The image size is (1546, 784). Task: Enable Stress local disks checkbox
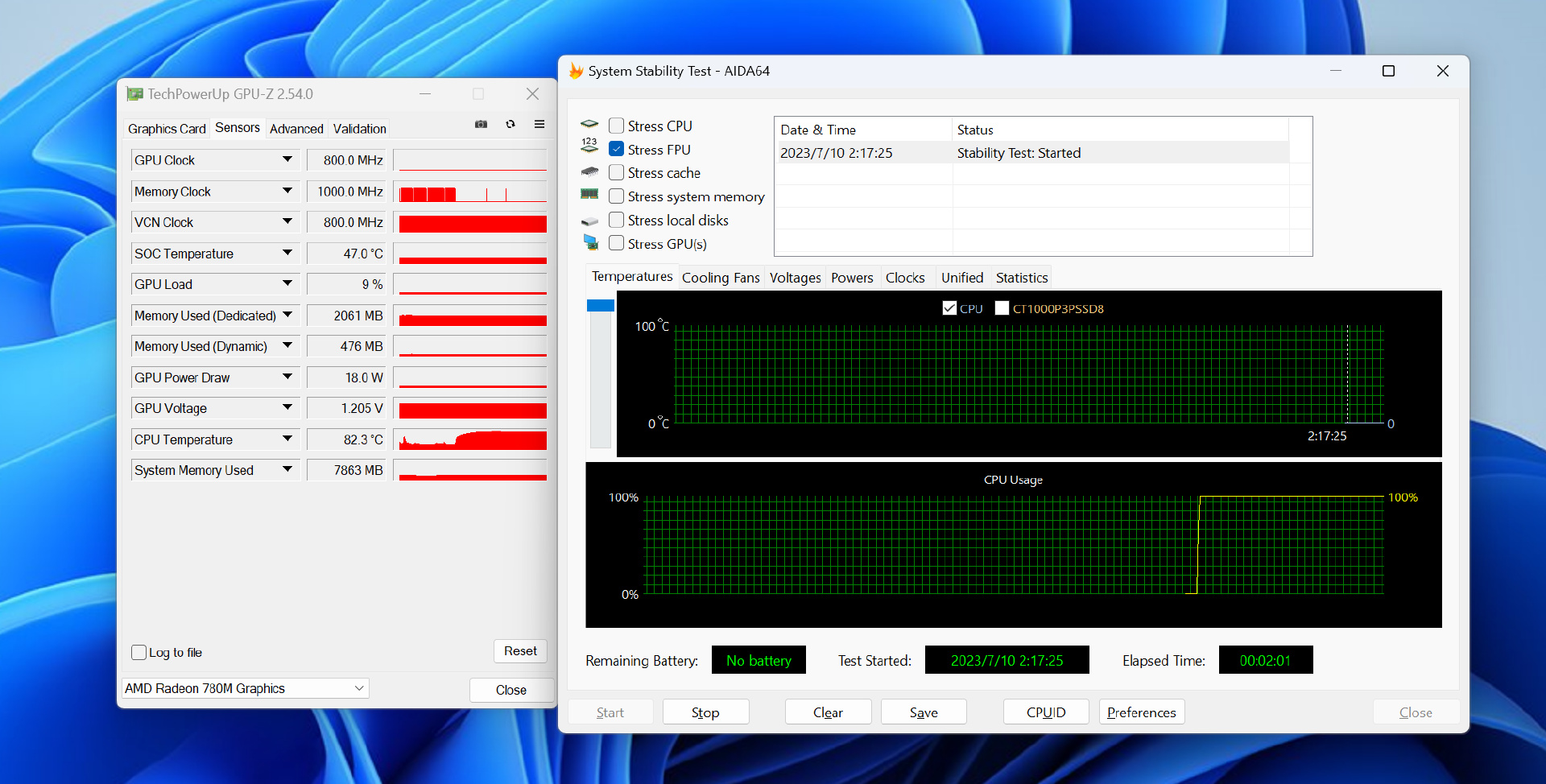617,220
